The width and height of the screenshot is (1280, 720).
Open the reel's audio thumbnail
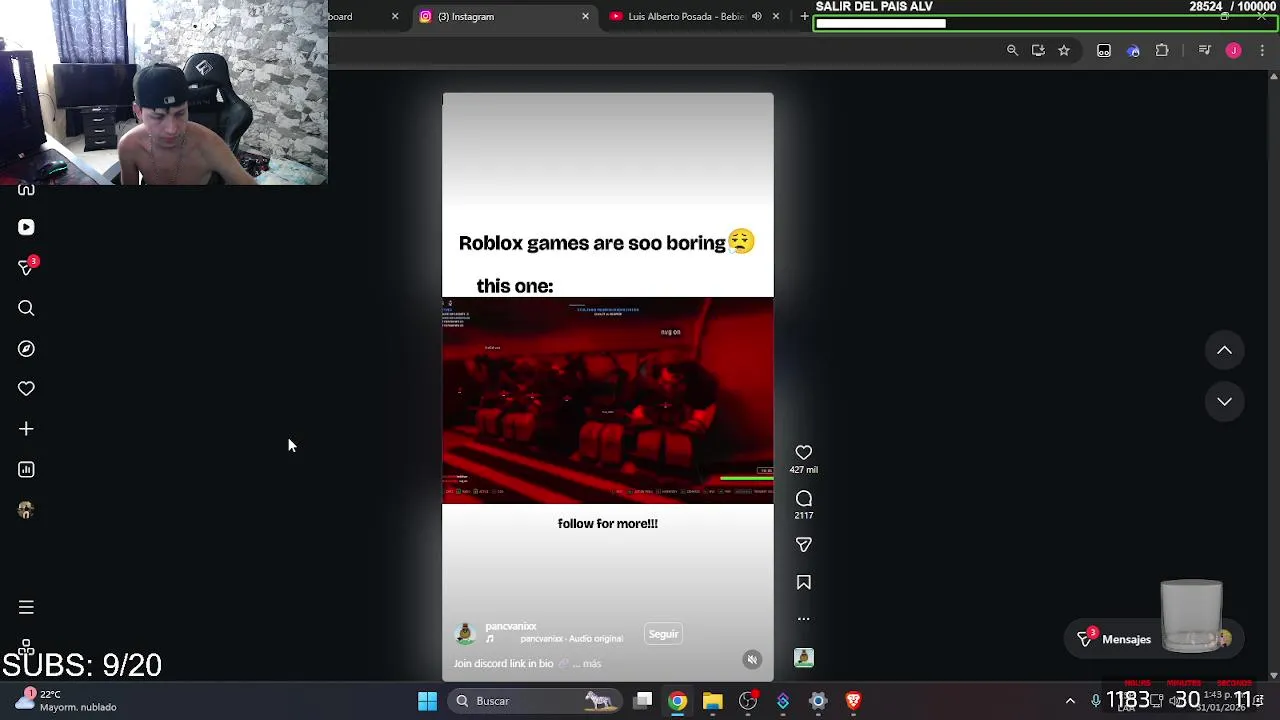coord(803,657)
